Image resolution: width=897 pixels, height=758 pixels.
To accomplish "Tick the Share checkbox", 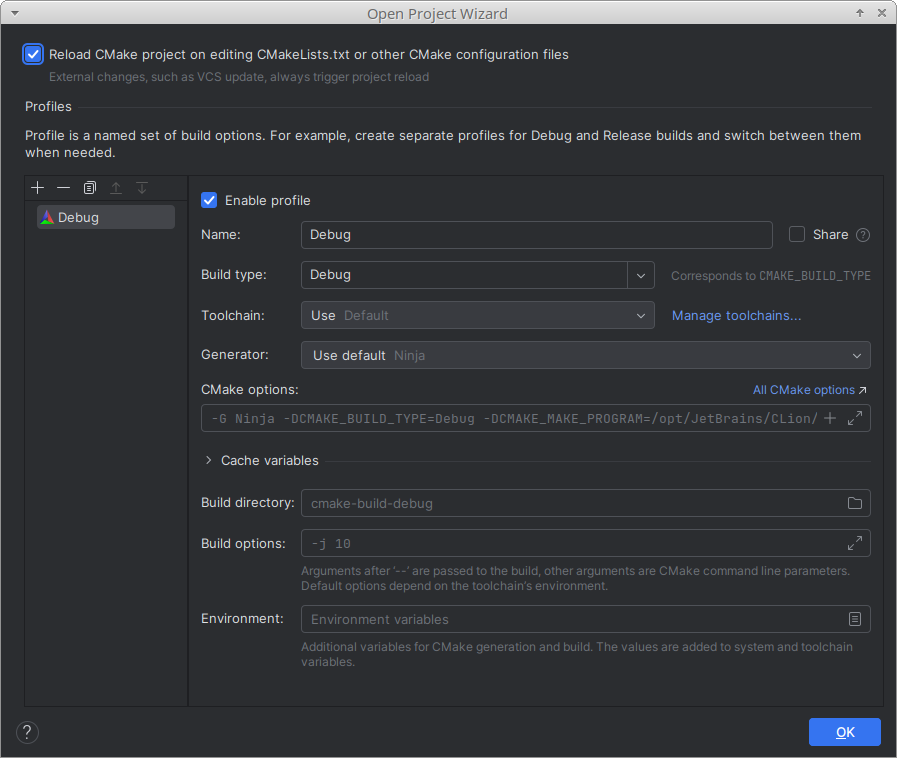I will tap(797, 234).
